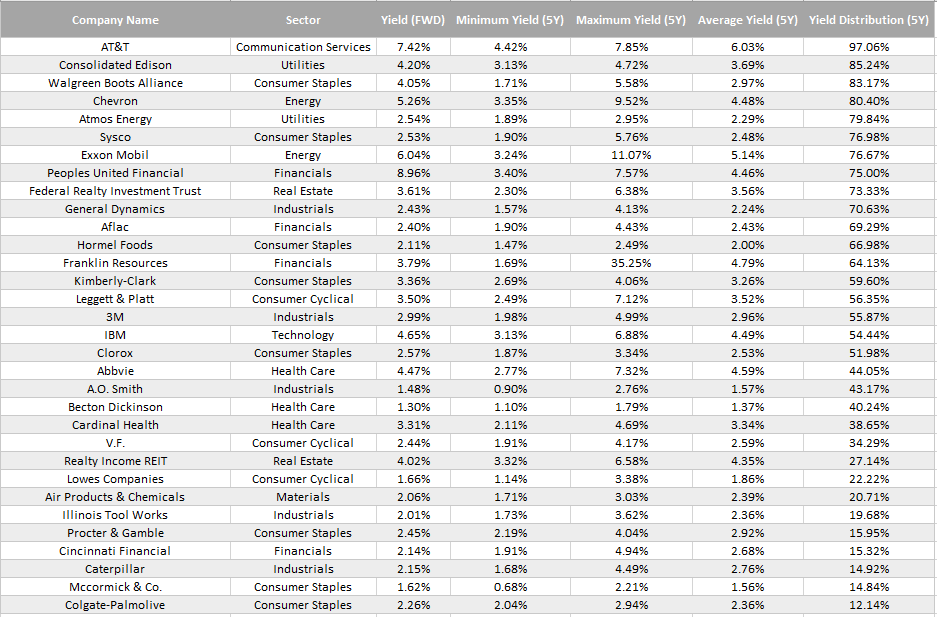Click Colgate-Palmolive's 12.14% distribution cell
Screen dimensions: 937x617
coord(869,605)
